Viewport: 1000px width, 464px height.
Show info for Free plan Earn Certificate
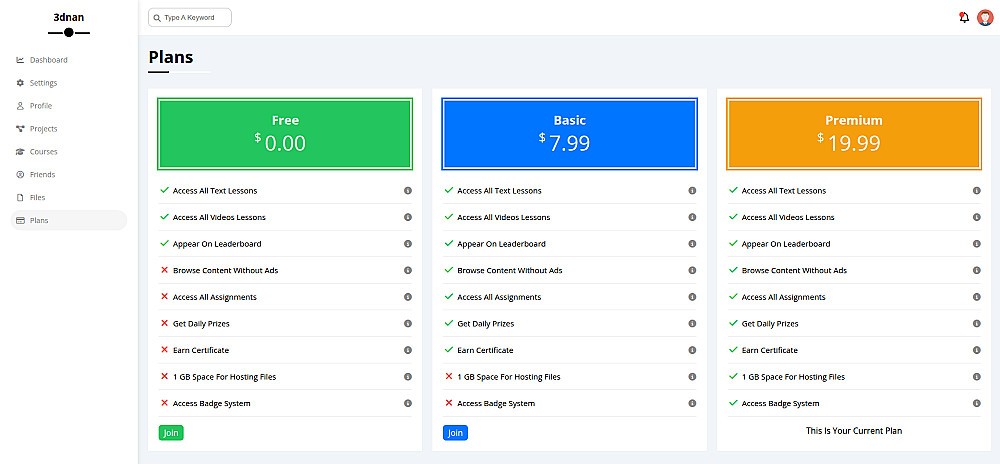(408, 350)
